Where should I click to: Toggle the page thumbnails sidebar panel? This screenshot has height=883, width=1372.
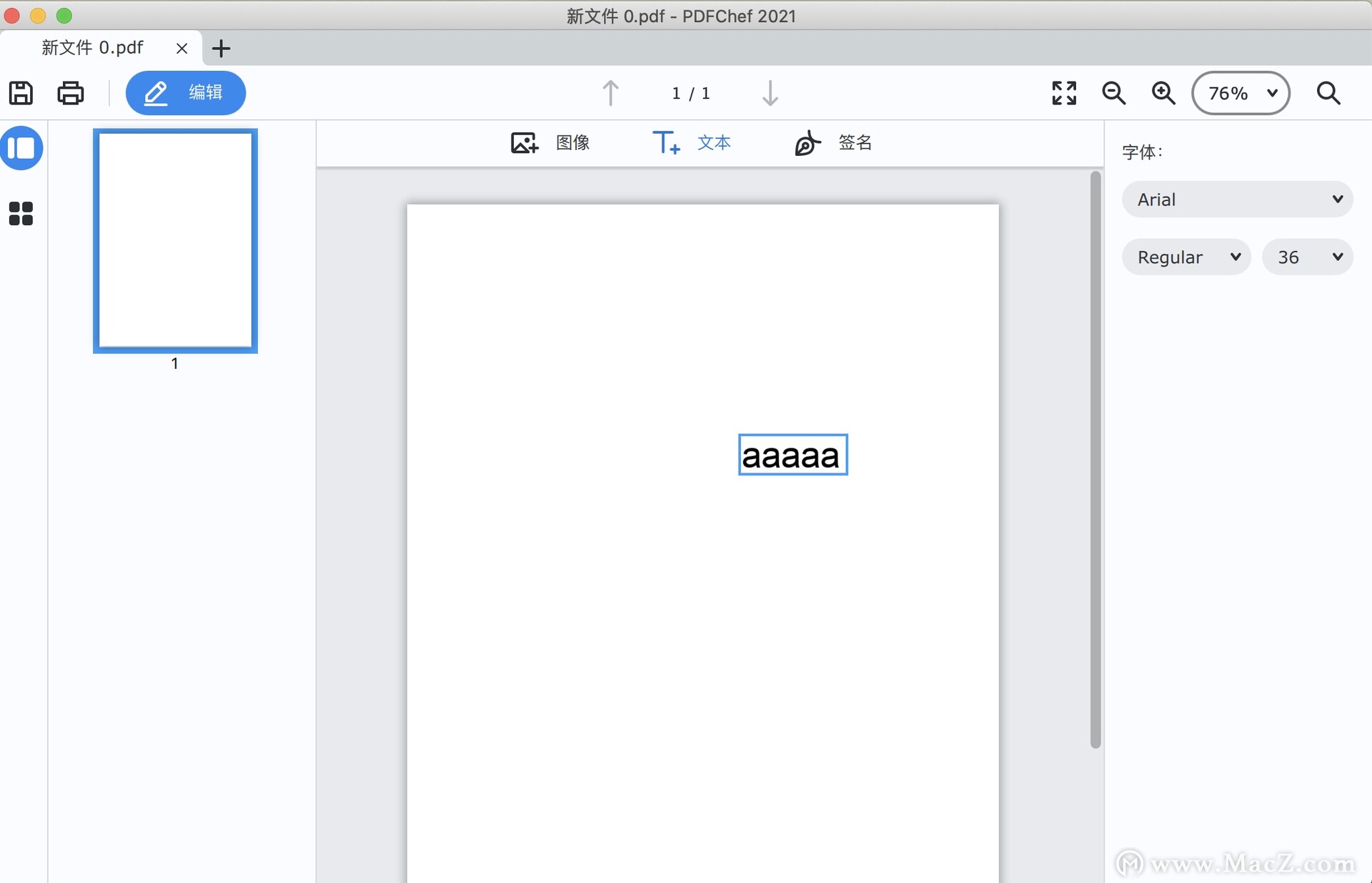[22, 148]
